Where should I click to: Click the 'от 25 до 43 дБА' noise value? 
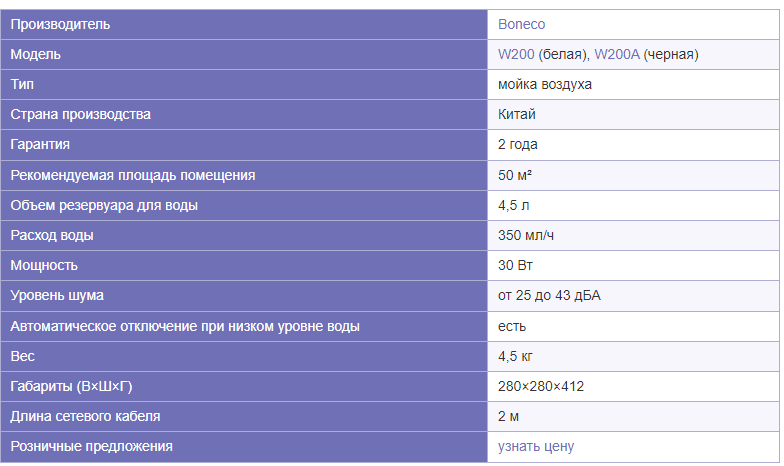(549, 295)
